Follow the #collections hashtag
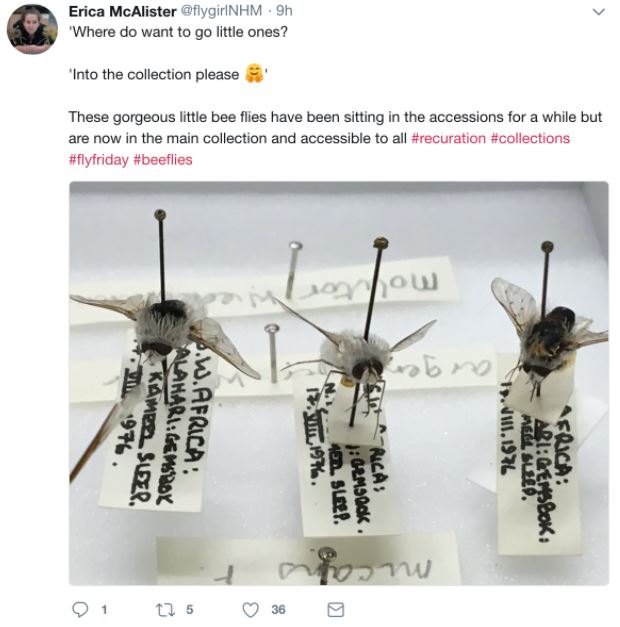This screenshot has width=620, height=627. [530, 138]
